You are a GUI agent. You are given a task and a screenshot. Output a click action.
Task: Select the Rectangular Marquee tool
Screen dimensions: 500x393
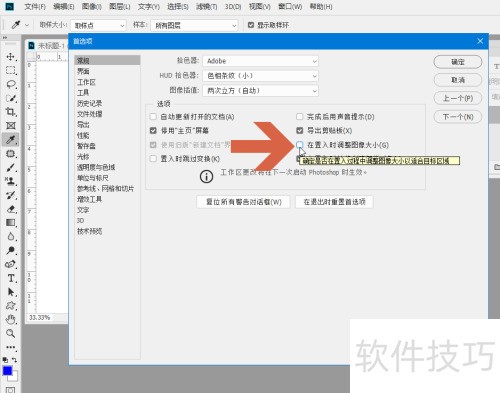coord(10,70)
